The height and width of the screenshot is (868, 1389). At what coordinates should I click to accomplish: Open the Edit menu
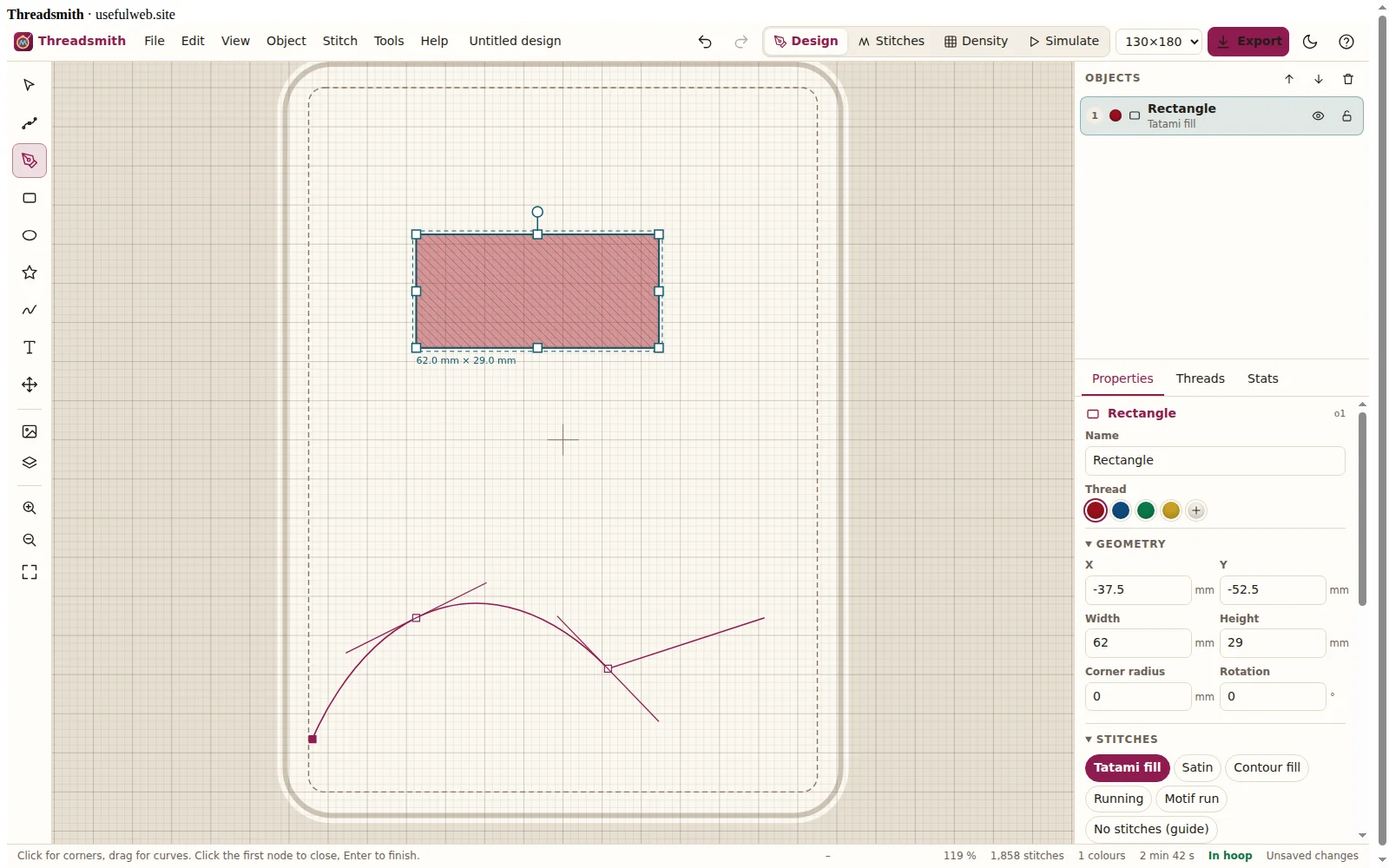(x=193, y=41)
